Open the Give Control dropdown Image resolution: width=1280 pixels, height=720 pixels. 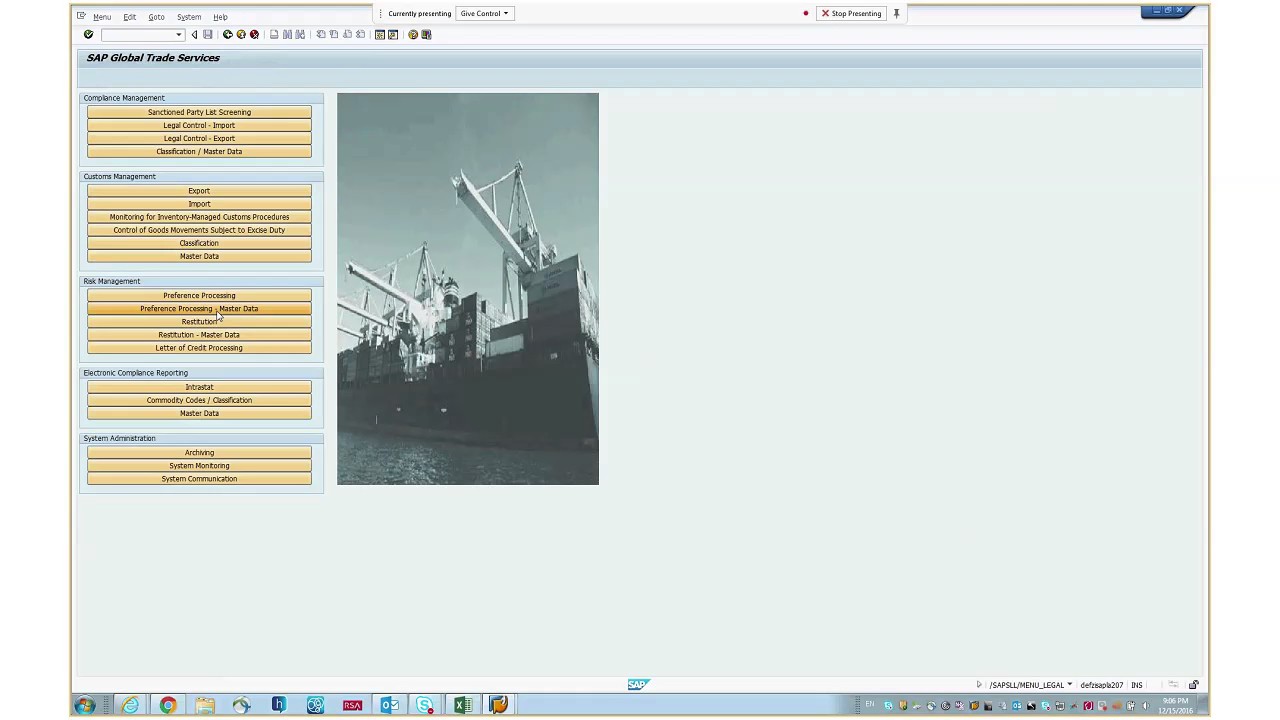pos(484,14)
